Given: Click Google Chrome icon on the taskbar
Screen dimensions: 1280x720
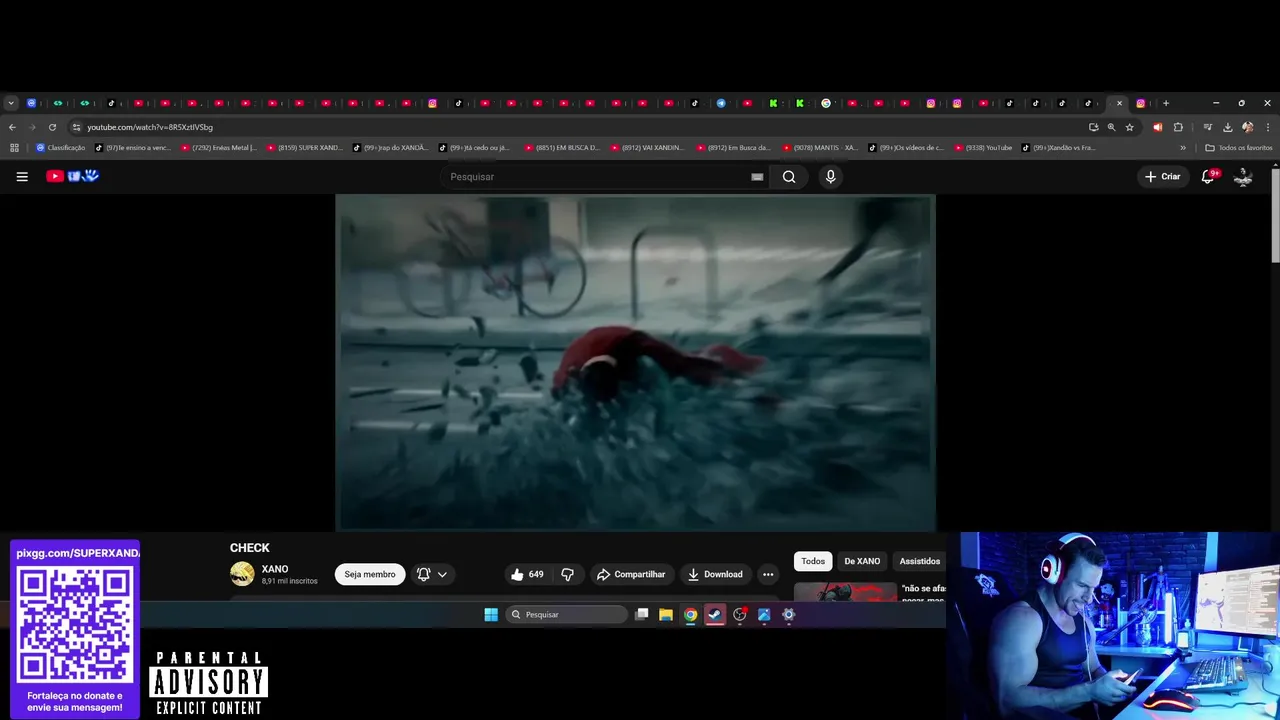Looking at the screenshot, I should [690, 615].
